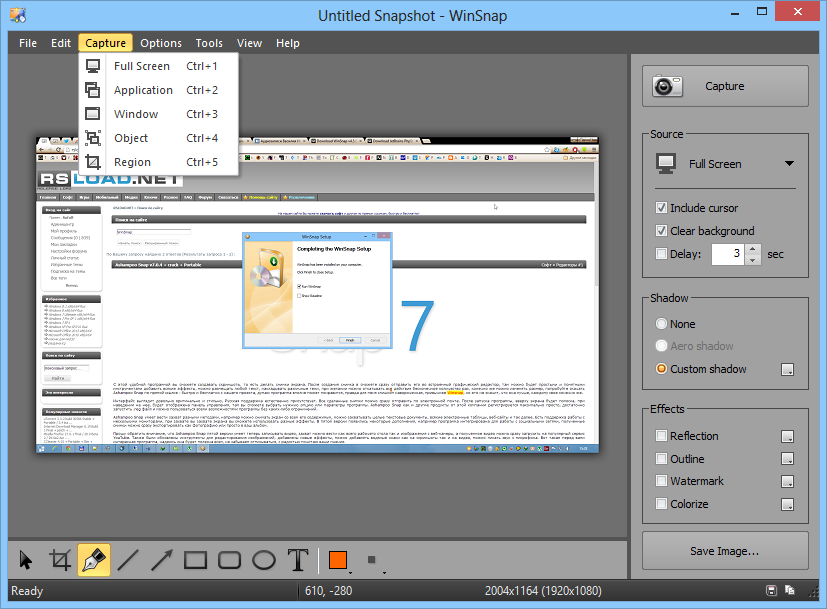Click the 2004x1164 (1920x1080) size text

coord(543,591)
